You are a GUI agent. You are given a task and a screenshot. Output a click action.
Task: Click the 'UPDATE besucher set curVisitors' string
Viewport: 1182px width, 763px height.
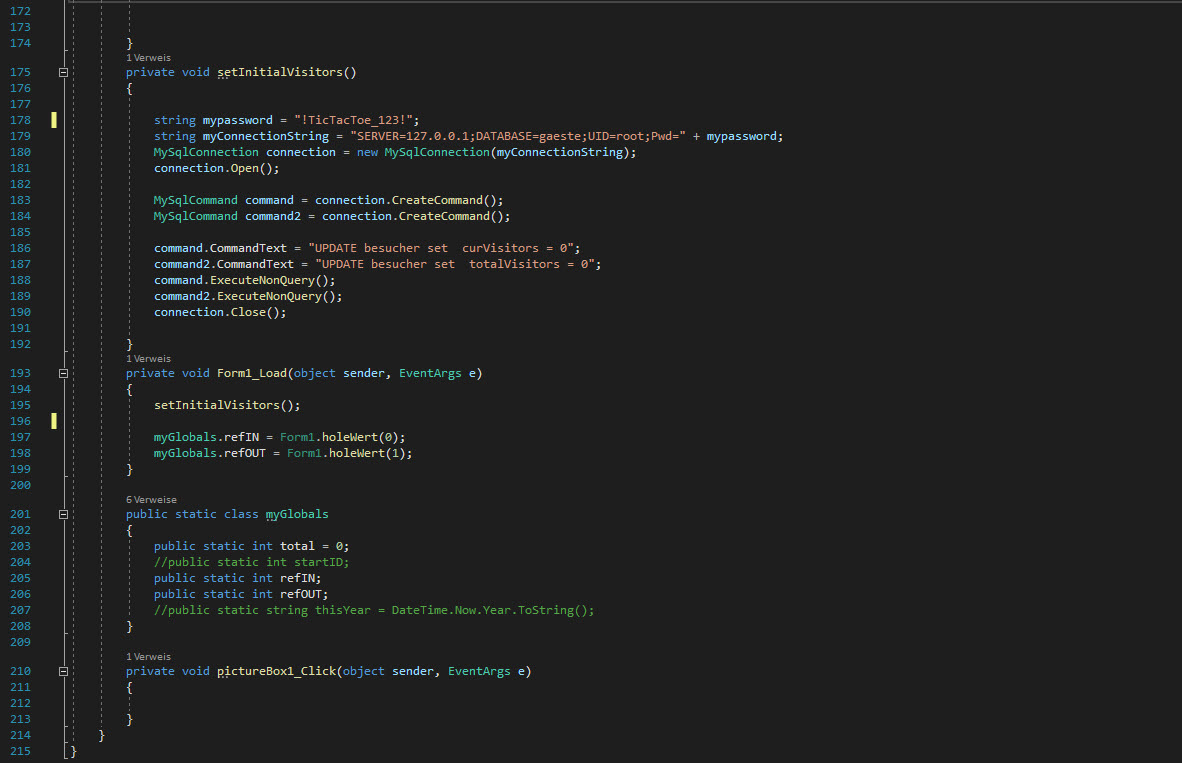click(444, 248)
